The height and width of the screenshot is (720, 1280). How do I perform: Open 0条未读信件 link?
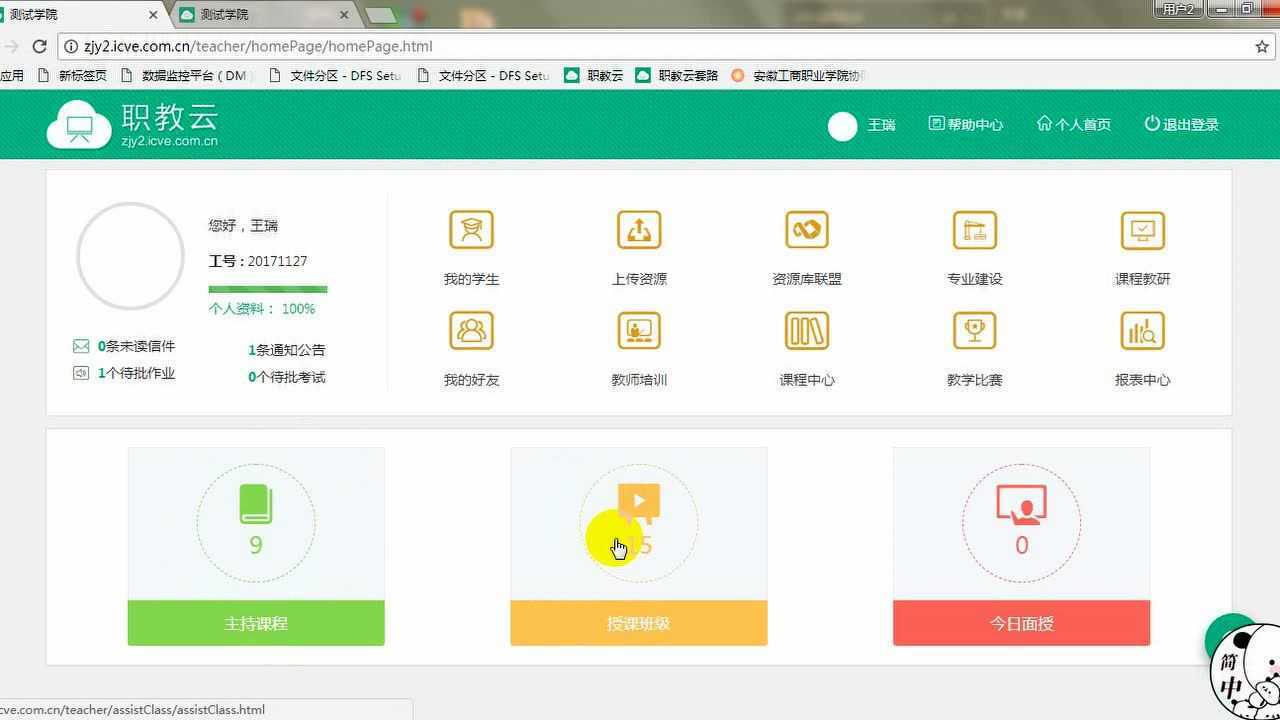click(x=136, y=346)
